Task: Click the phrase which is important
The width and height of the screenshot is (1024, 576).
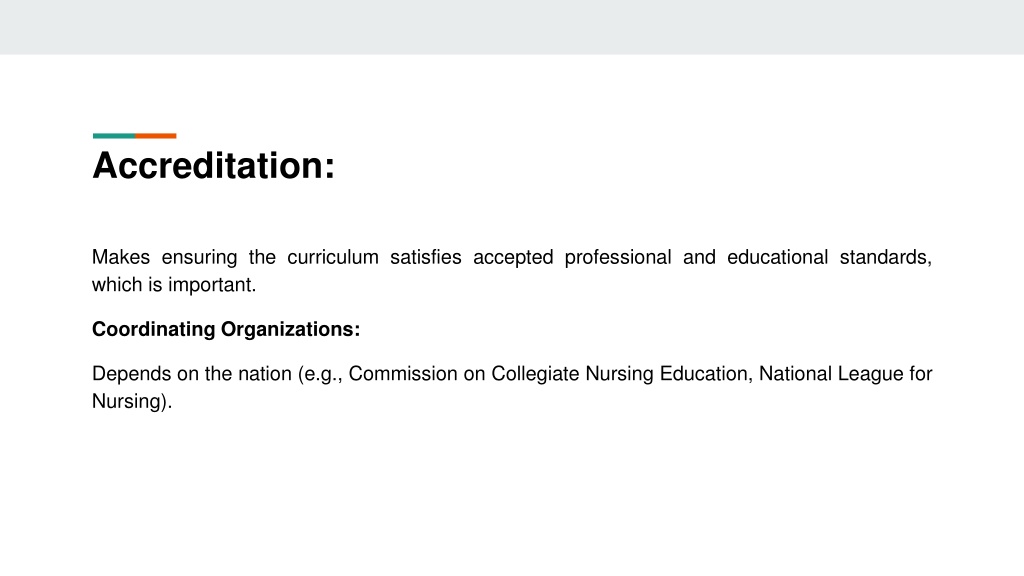Action: click(174, 285)
